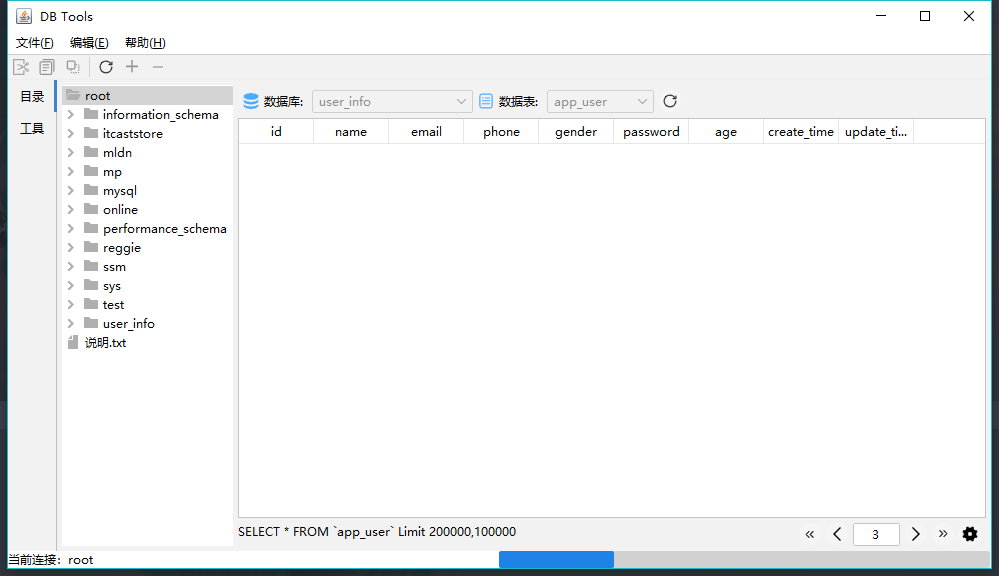Click the SELECT * FROM query text

pos(377,531)
